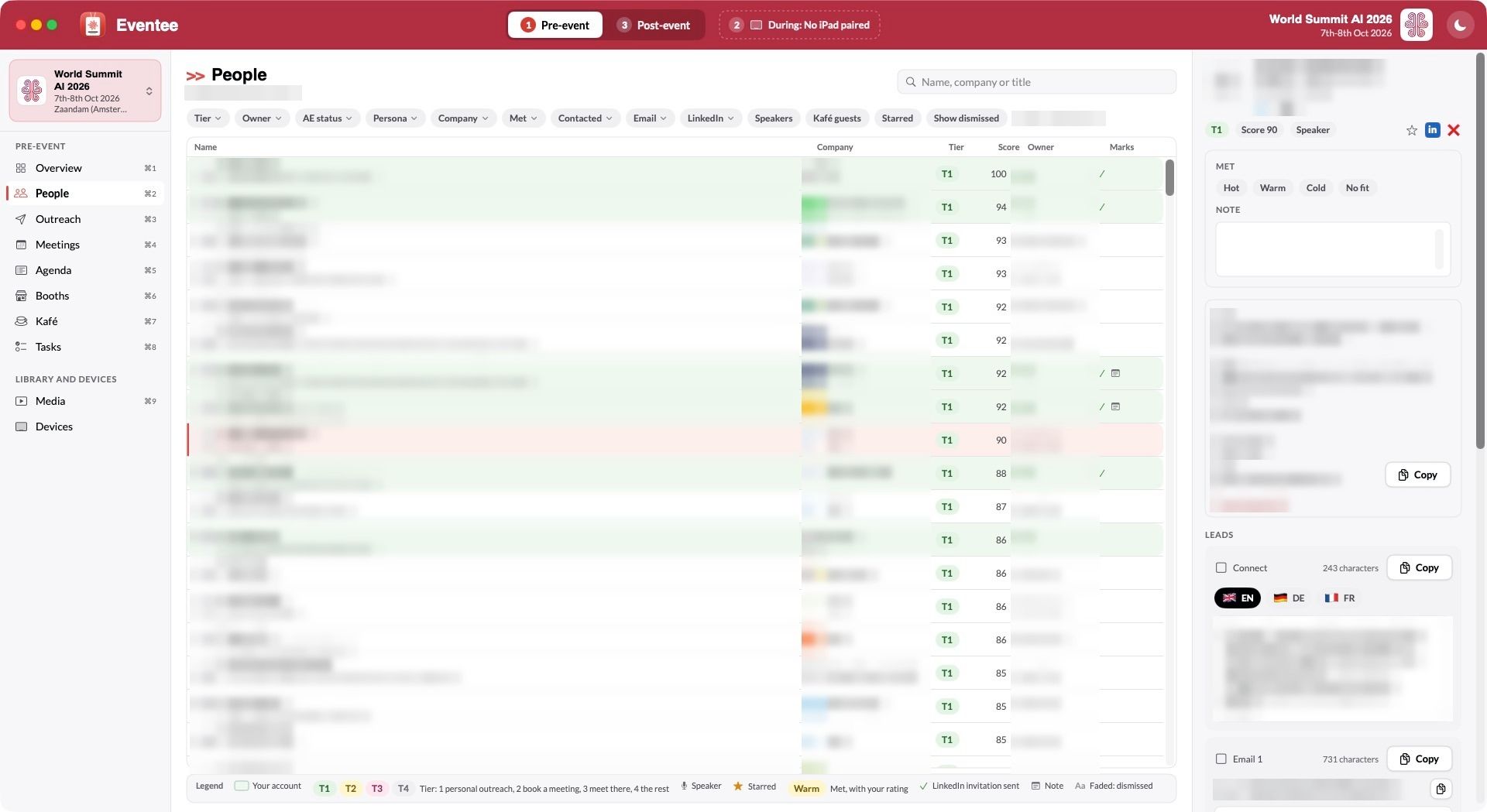Open the Owner filter dropdown
Screen dimensions: 1487x812
(262, 118)
